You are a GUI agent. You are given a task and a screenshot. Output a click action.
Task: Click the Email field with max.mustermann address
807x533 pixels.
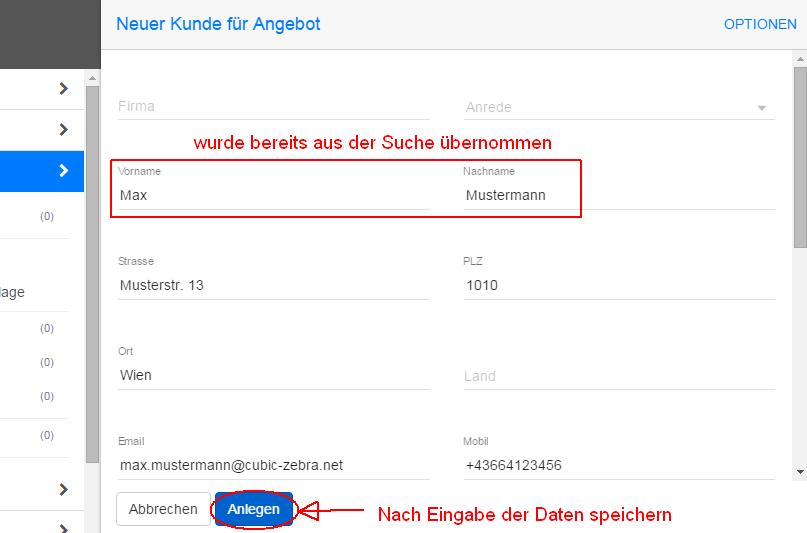[273, 465]
